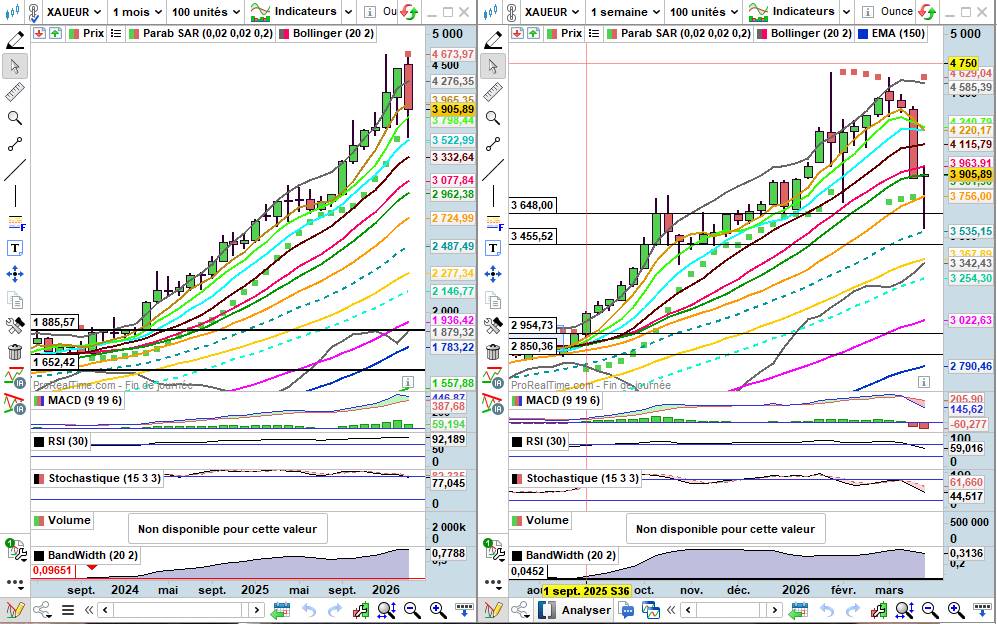Viewport: 997px width, 624px height.
Task: Choose the Fibonacci drawing tool in left sidebar
Action: click(15, 222)
